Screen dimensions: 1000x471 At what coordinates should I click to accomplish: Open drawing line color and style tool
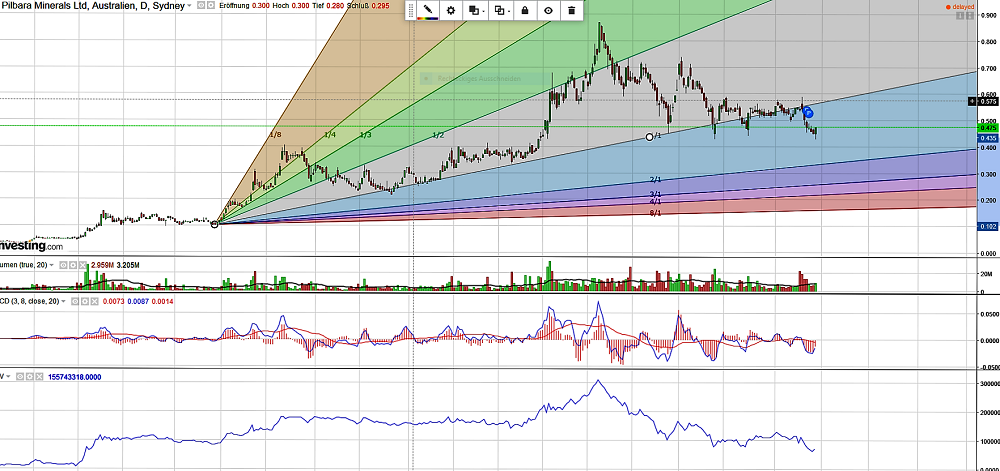coord(428,10)
